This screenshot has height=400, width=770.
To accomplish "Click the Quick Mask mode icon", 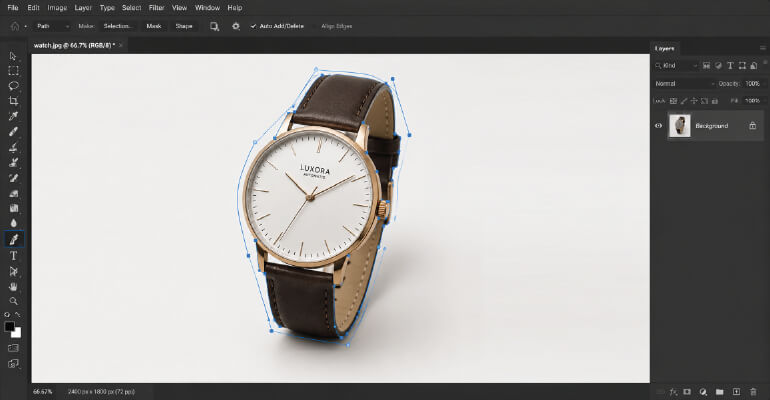I will pyautogui.click(x=13, y=348).
